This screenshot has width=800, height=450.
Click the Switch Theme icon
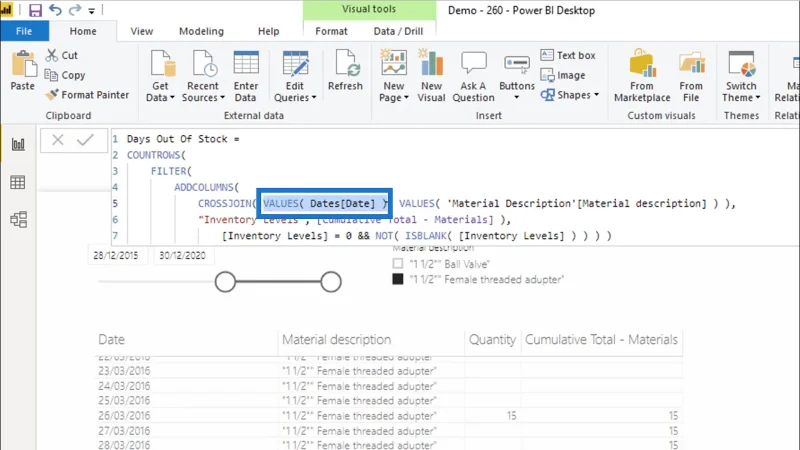[741, 63]
